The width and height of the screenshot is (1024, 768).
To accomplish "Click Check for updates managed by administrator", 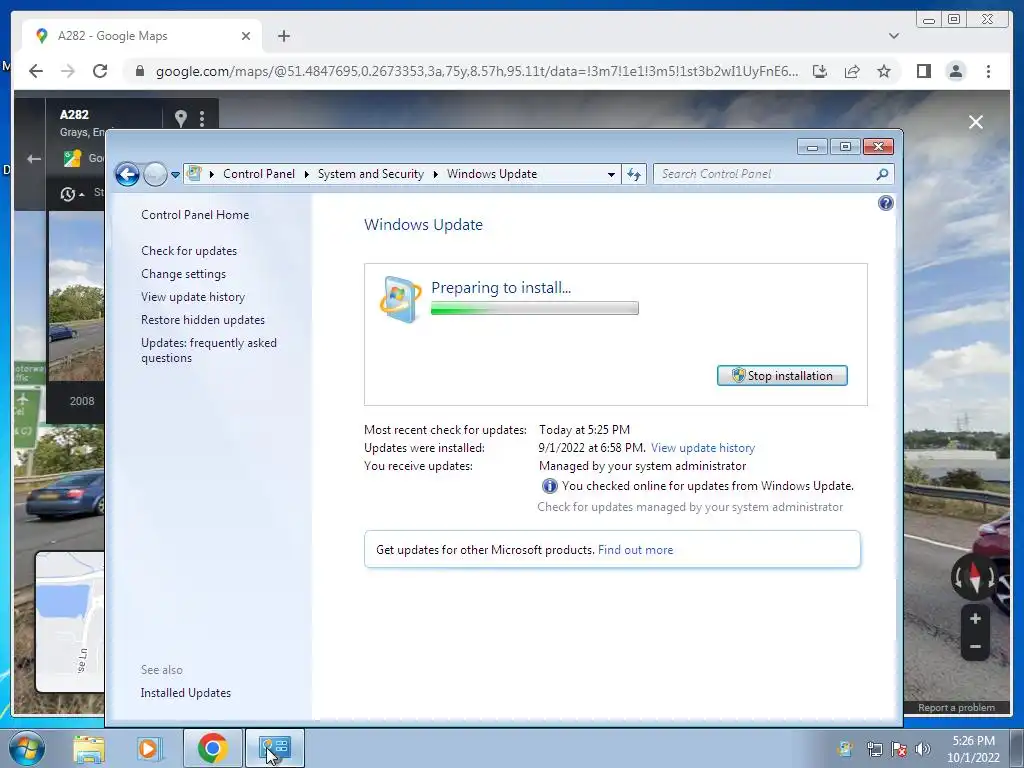I will (690, 507).
